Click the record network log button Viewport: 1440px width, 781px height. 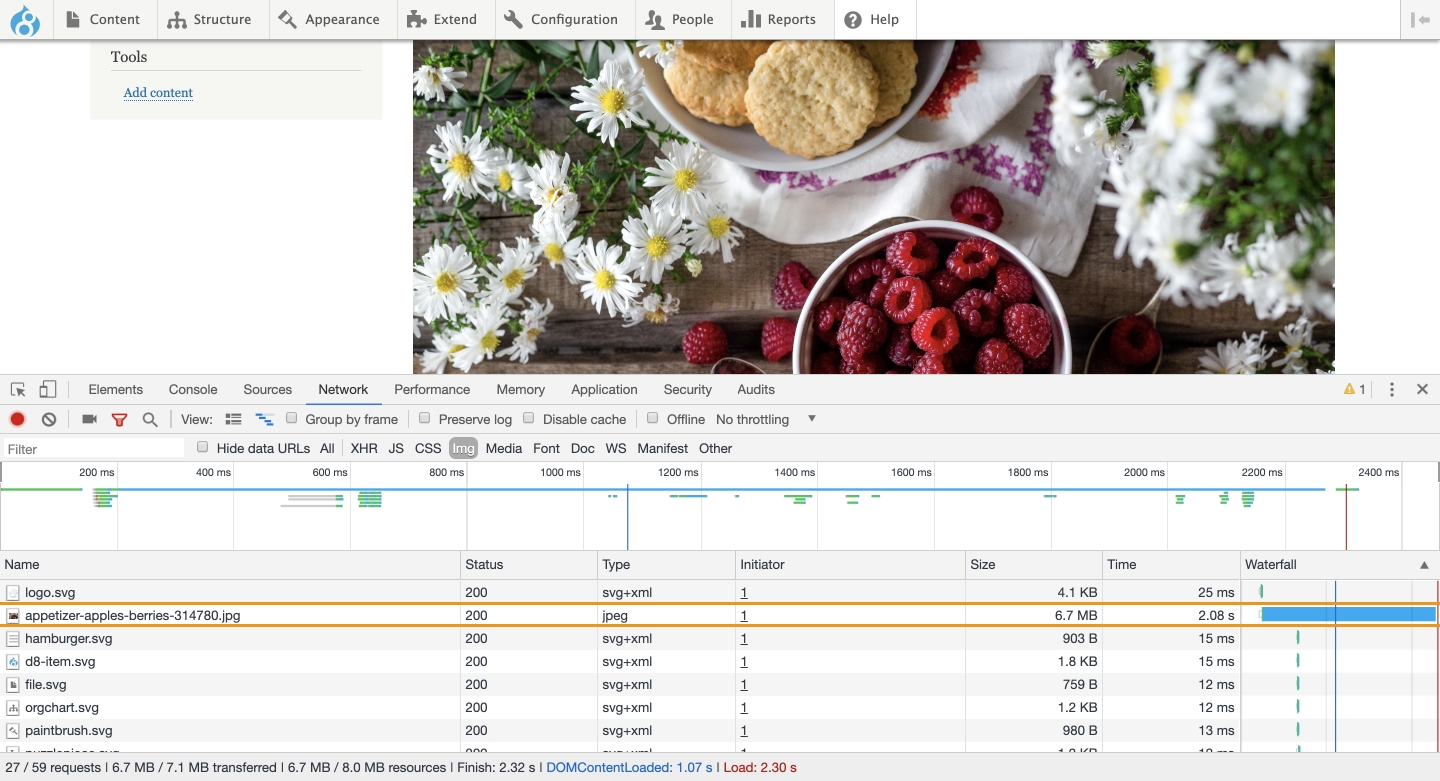(x=17, y=419)
